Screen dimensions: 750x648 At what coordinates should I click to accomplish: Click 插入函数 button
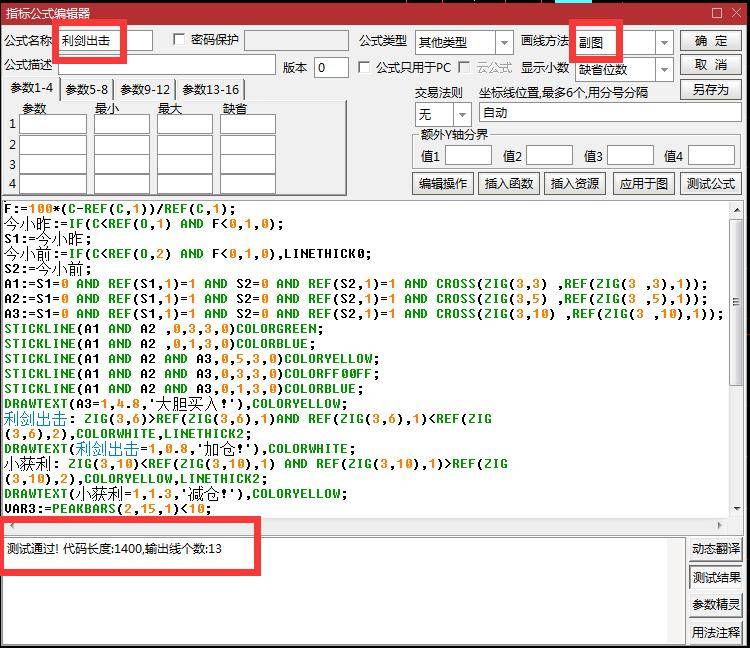click(x=508, y=184)
